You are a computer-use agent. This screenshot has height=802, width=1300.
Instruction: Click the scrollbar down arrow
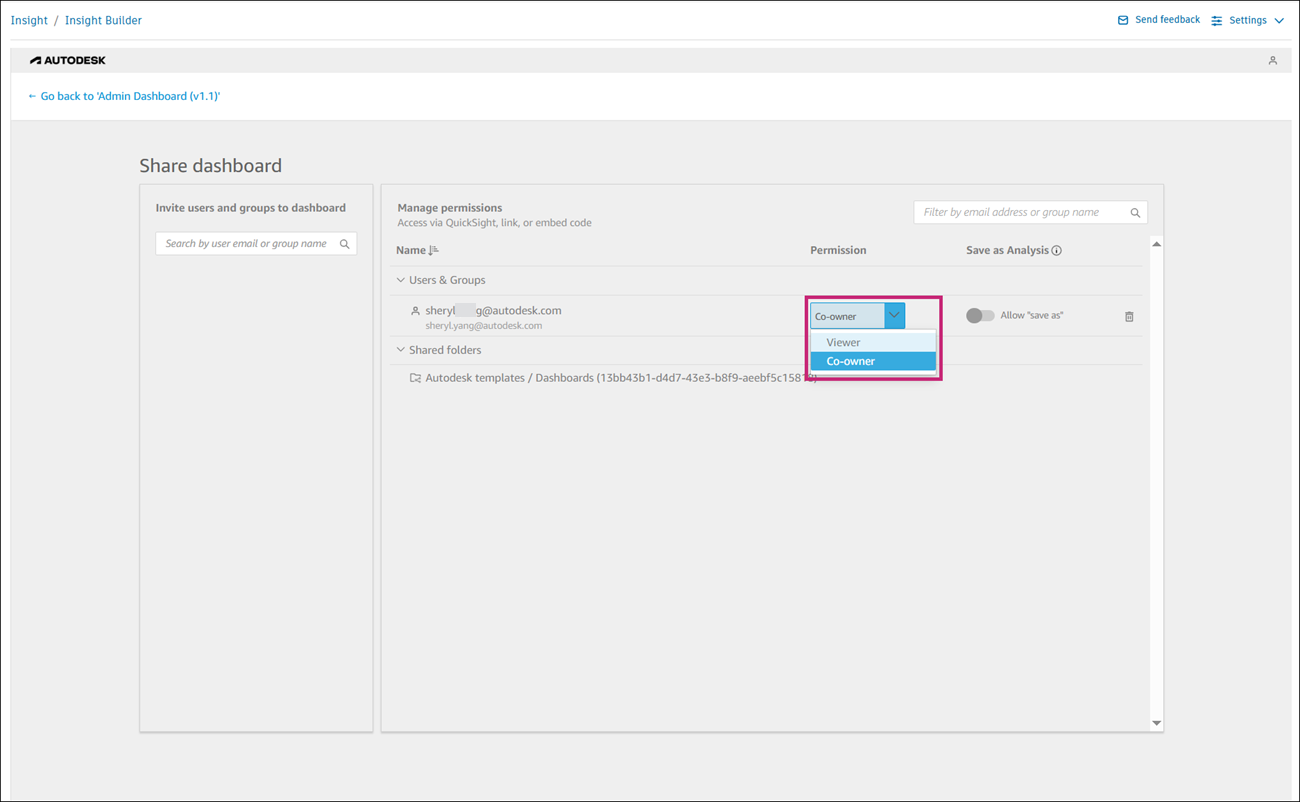tap(1157, 723)
